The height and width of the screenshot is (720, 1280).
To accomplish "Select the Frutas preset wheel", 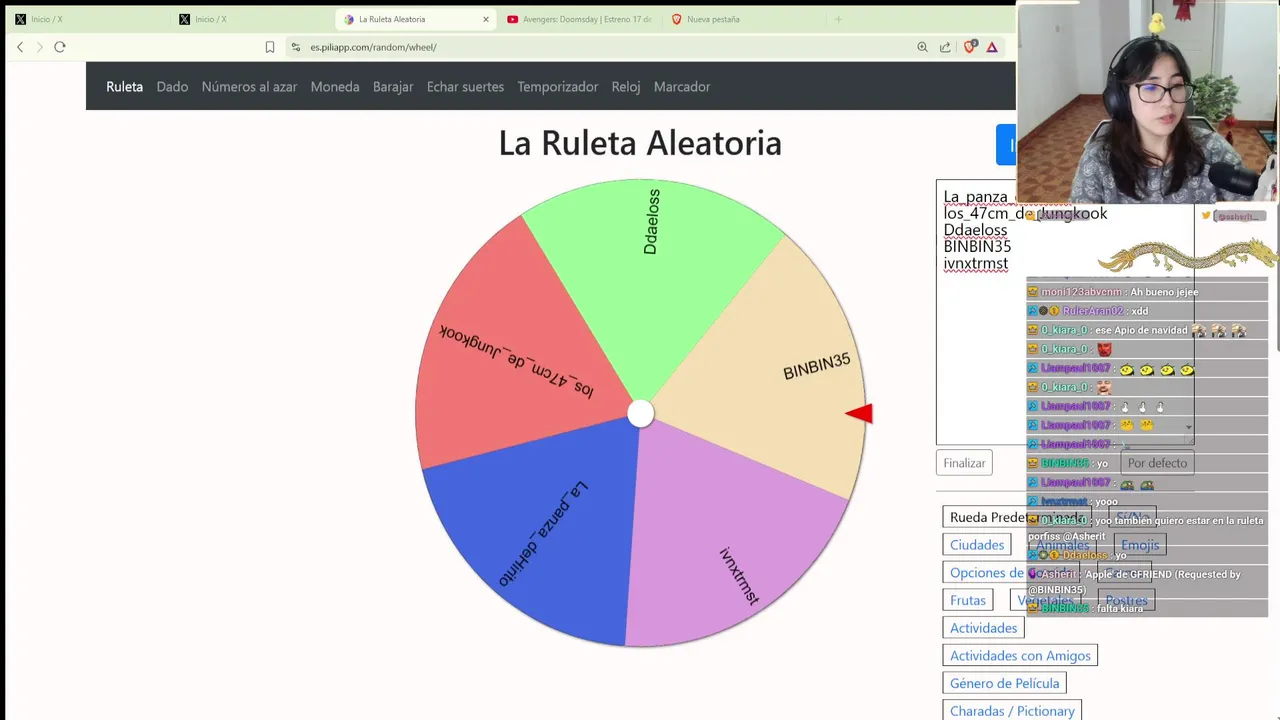I will pos(968,600).
